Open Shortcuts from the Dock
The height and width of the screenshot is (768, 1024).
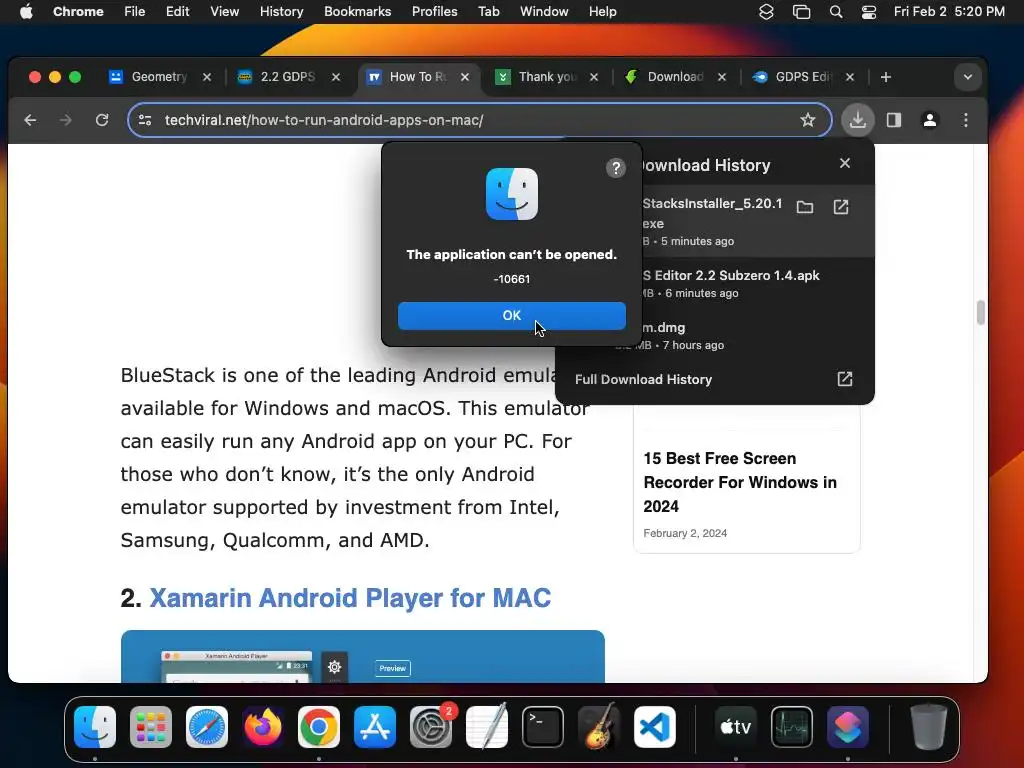click(848, 727)
